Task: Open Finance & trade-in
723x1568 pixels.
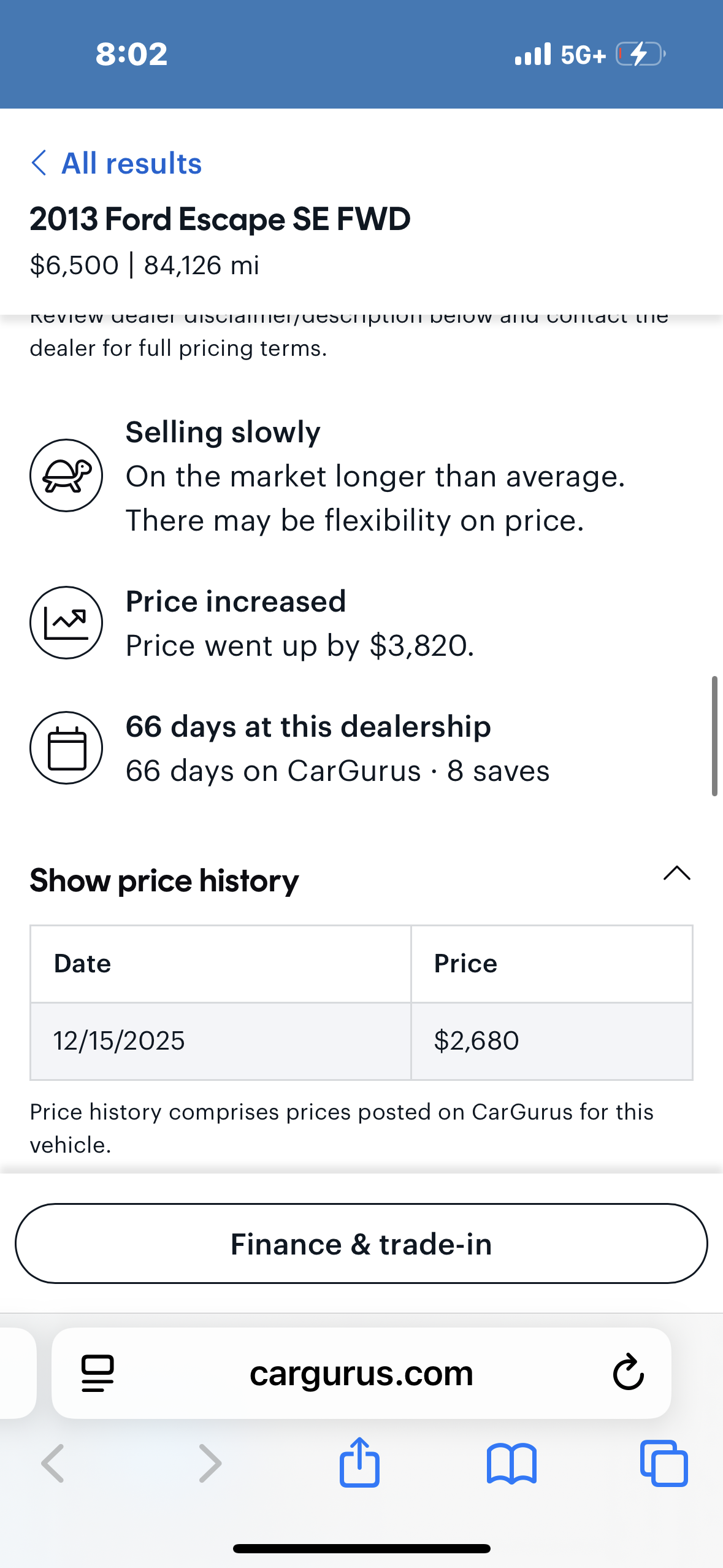Action: point(361,1243)
